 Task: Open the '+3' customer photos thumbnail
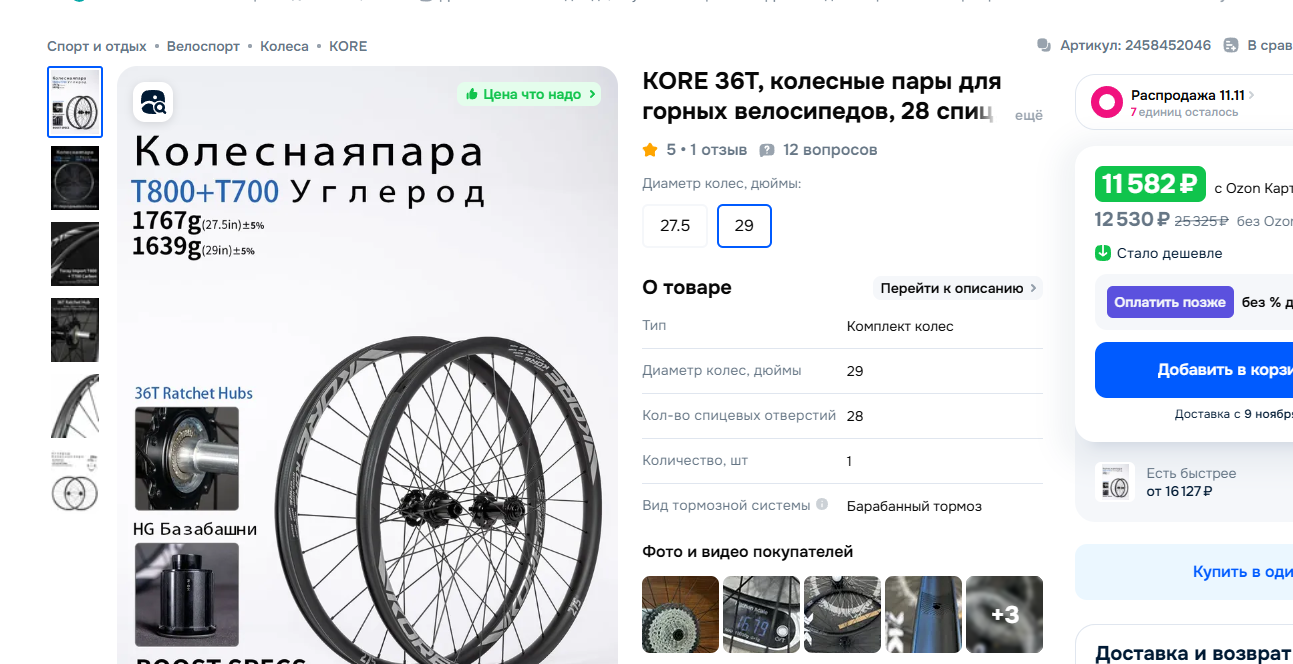coord(1004,614)
